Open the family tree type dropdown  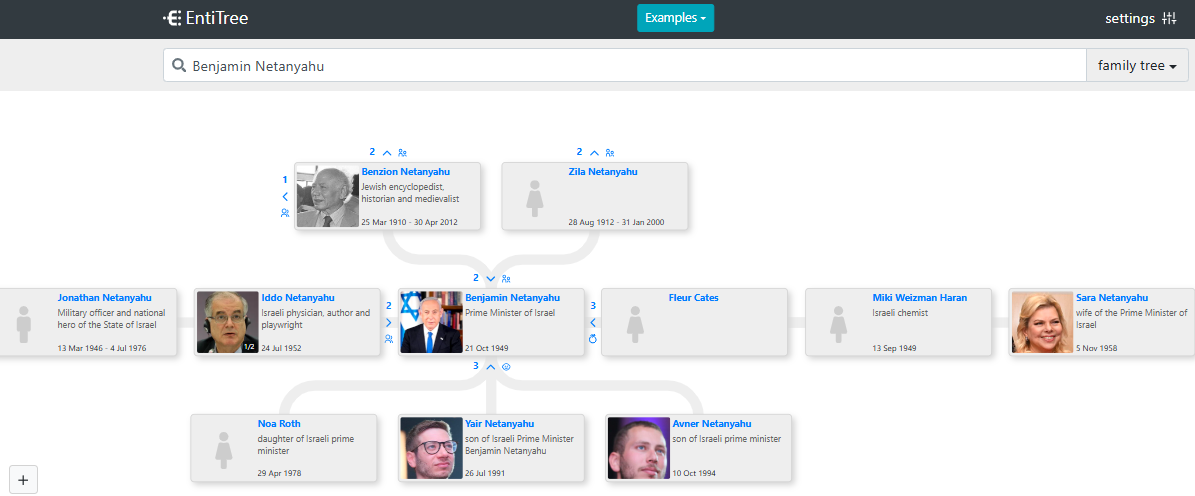click(1136, 66)
